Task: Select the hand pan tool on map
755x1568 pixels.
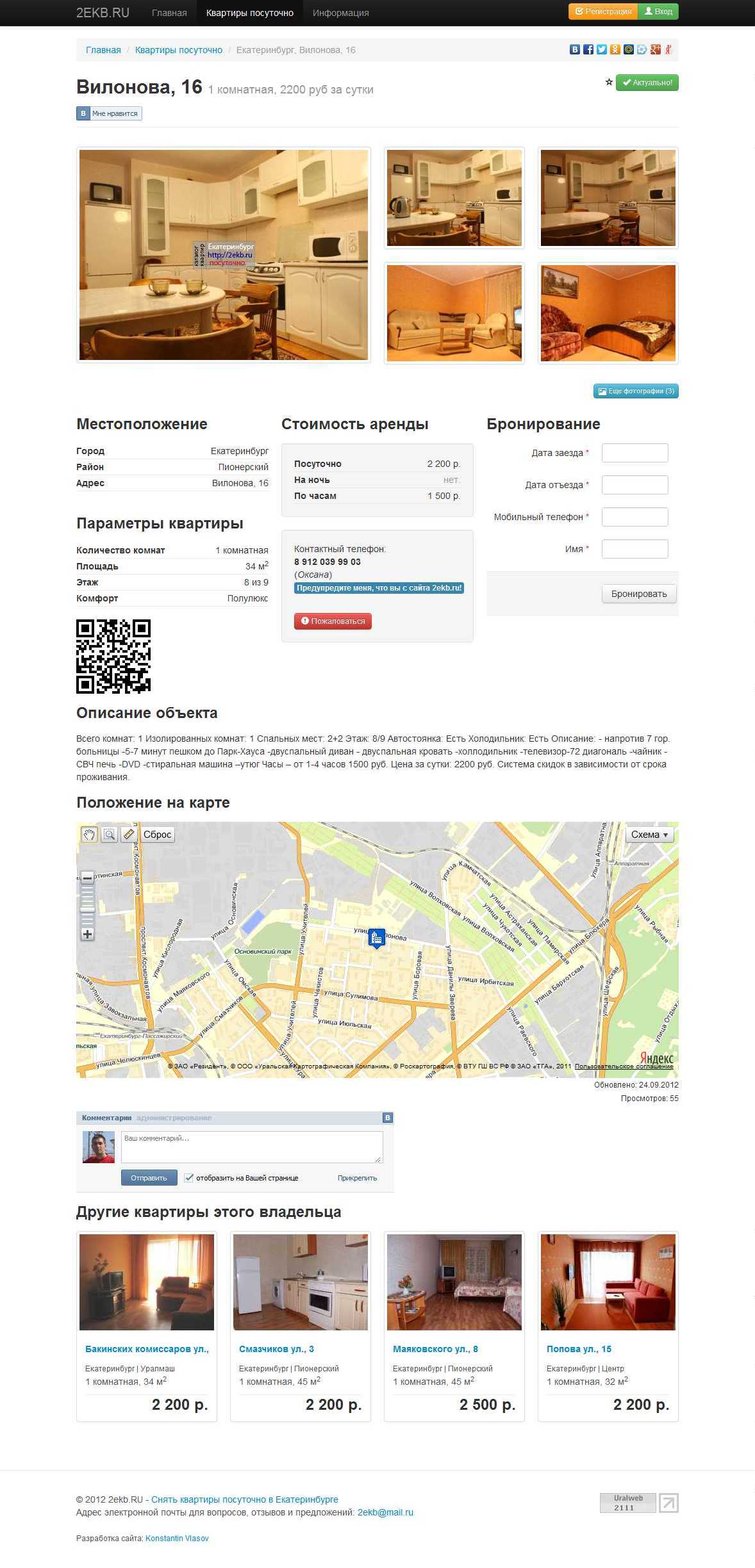Action: pyautogui.click(x=89, y=835)
